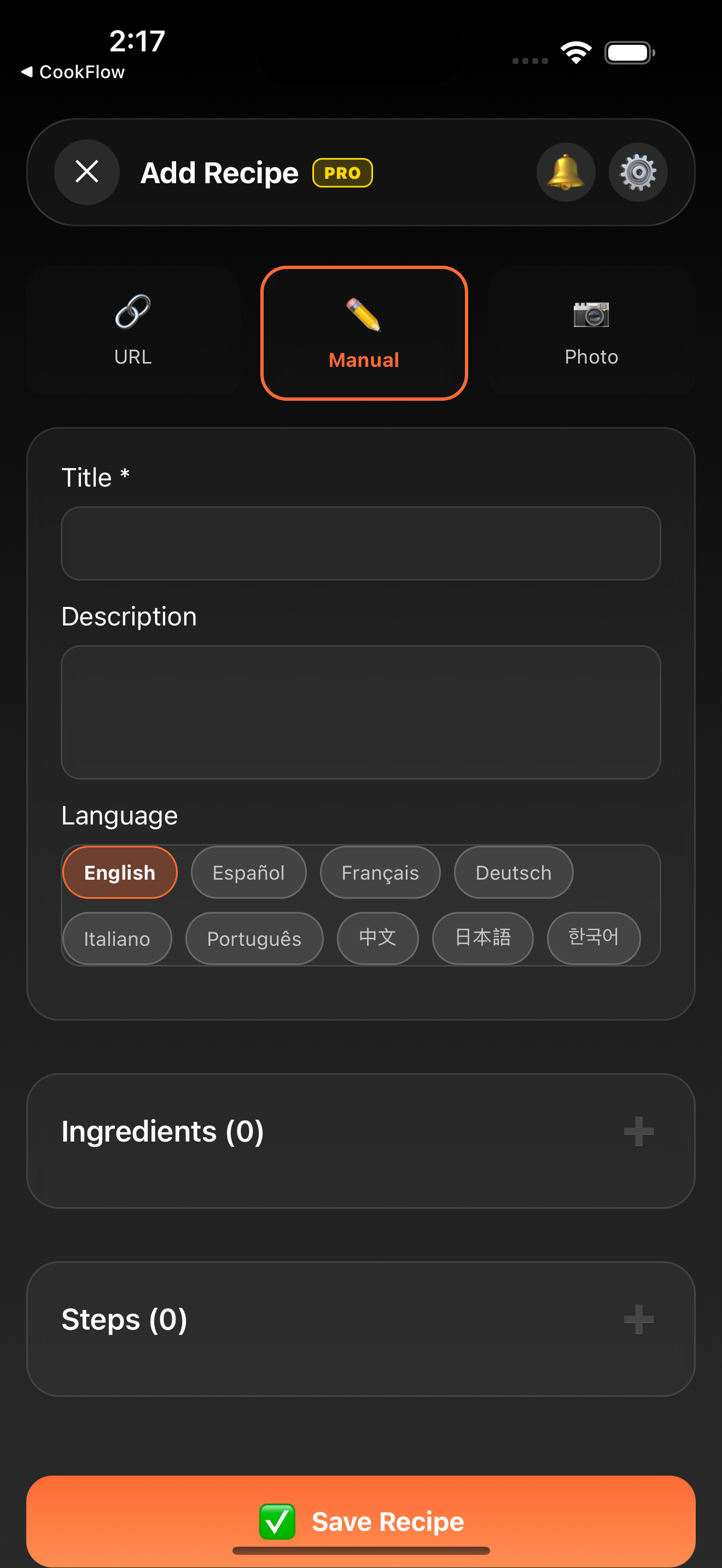The height and width of the screenshot is (1568, 722).
Task: Close the Add Recipe screen
Action: [87, 172]
